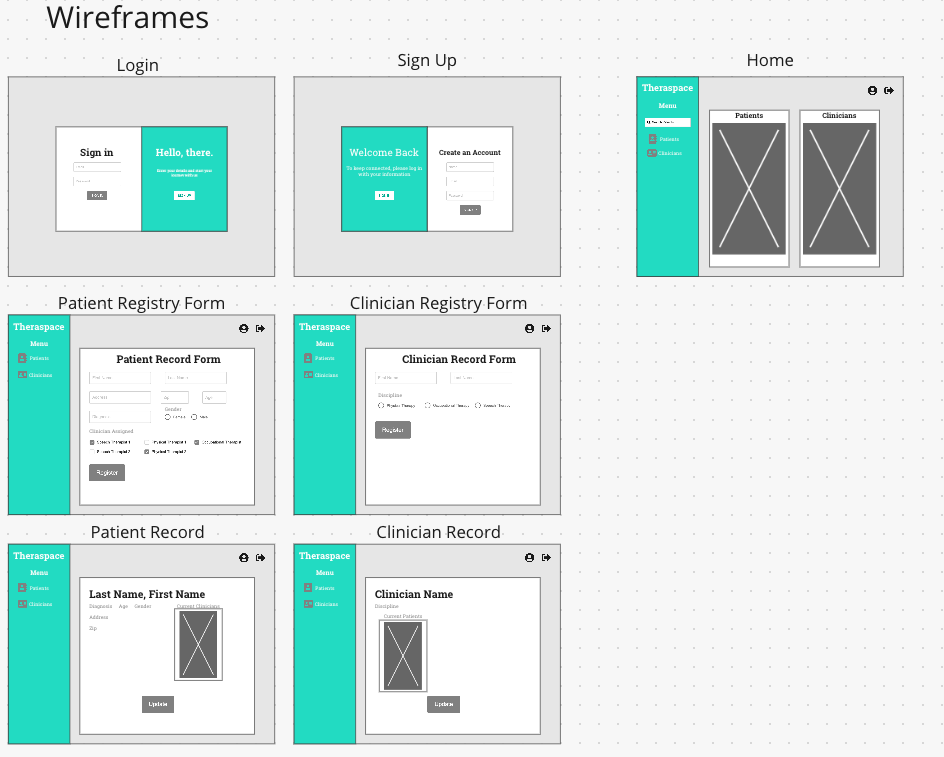
Task: Click the profile icon in Clinician Registry Form
Action: pyautogui.click(x=529, y=328)
